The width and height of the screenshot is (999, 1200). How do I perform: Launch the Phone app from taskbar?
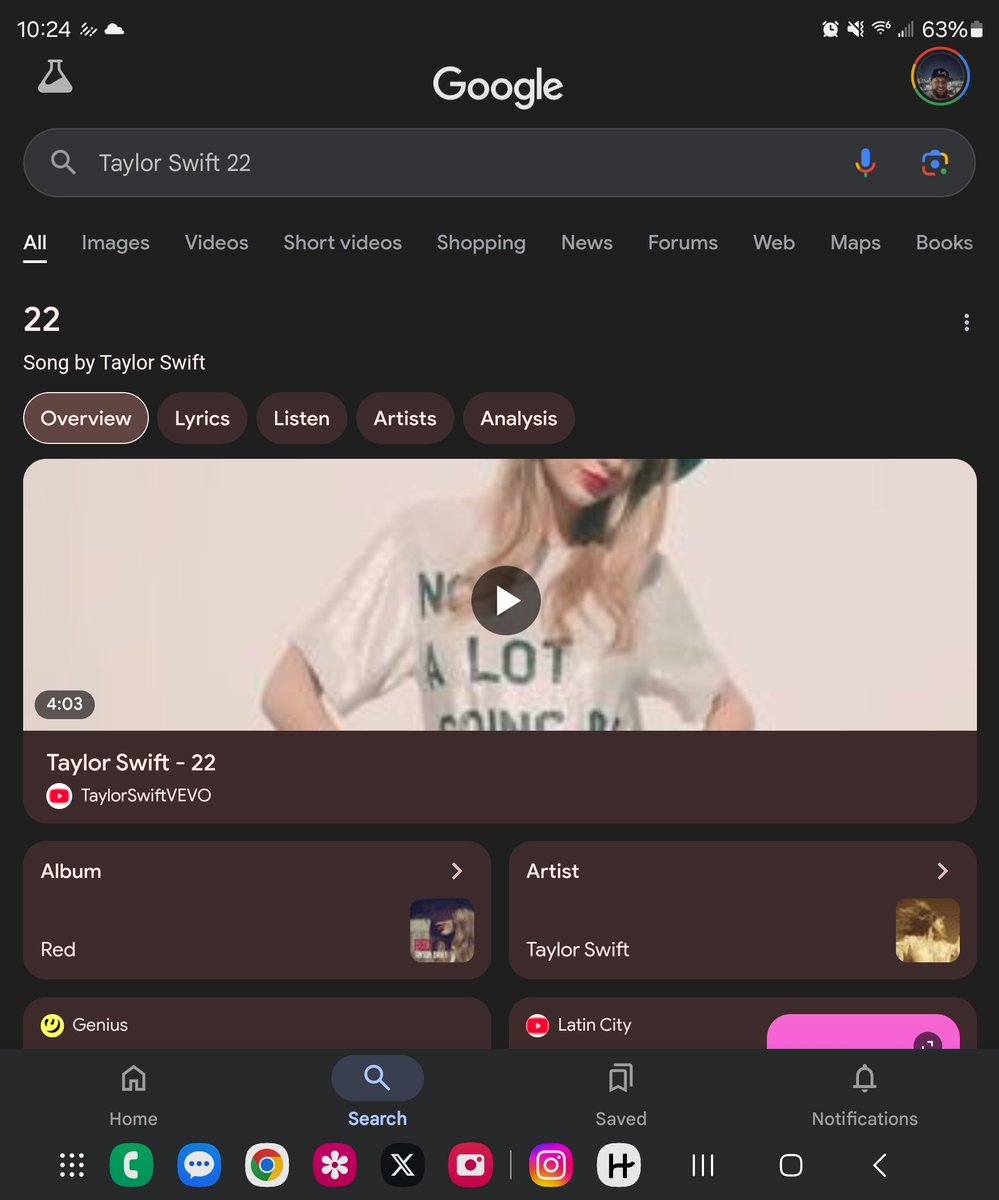tap(131, 1165)
